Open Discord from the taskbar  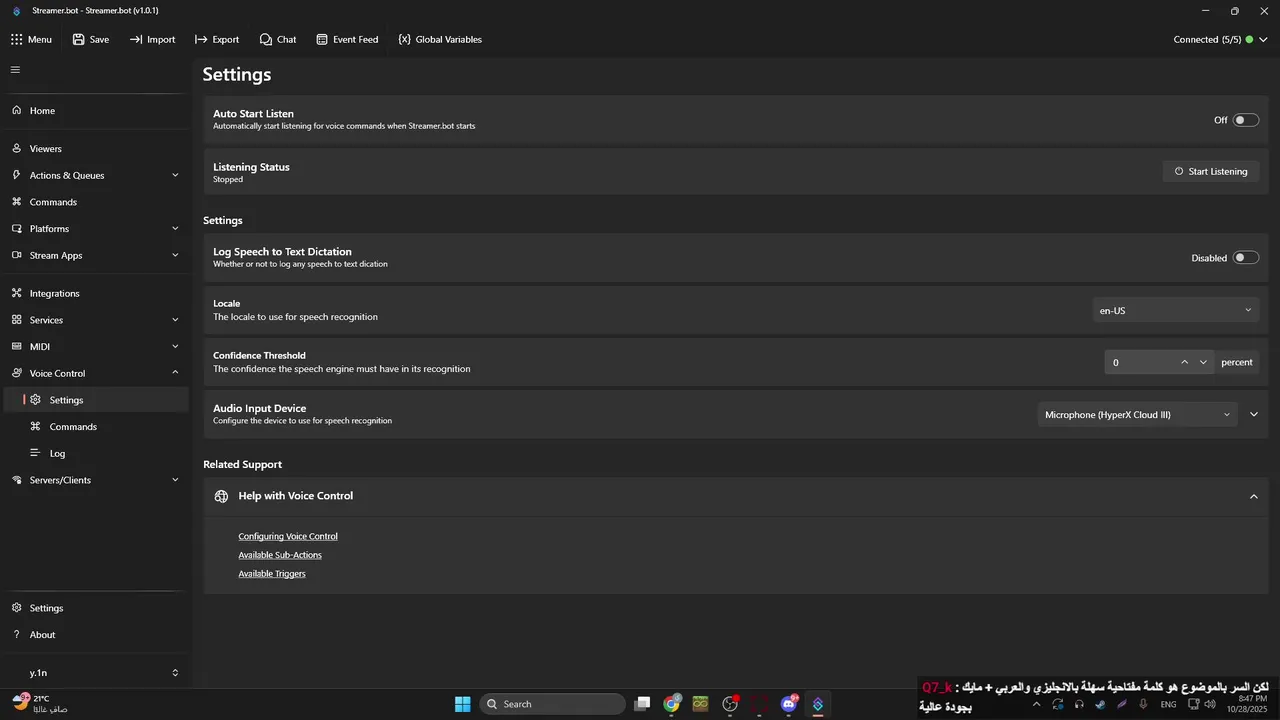pyautogui.click(x=789, y=704)
